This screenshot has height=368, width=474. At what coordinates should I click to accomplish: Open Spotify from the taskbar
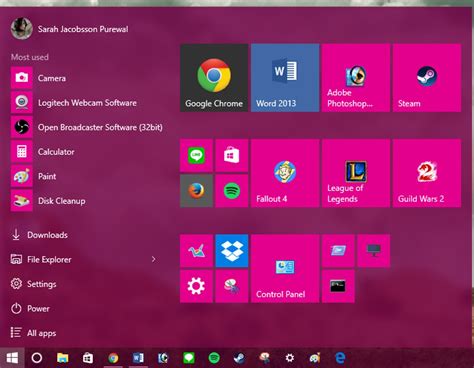click(x=214, y=358)
